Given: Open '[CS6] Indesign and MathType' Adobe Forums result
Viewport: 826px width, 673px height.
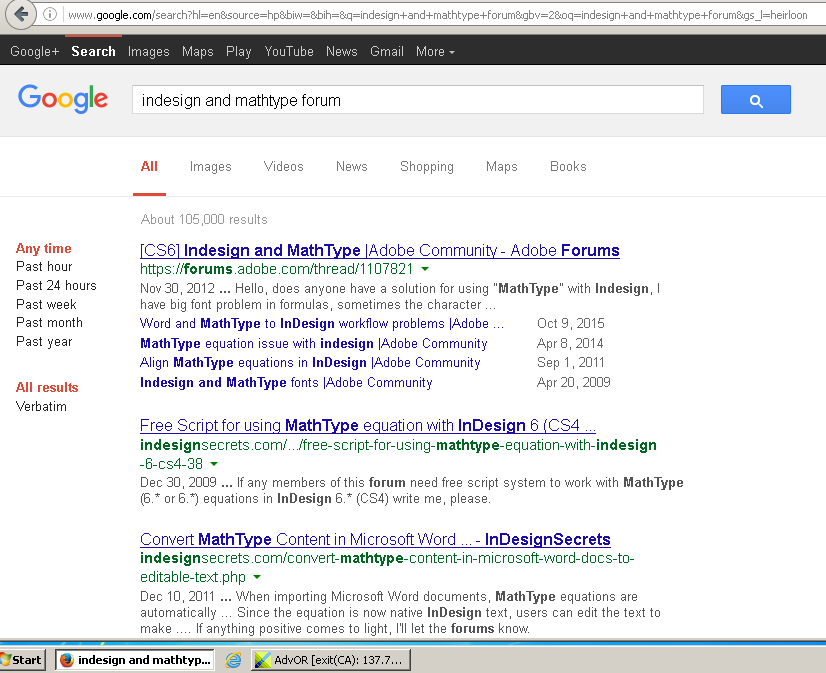Looking at the screenshot, I should pyautogui.click(x=380, y=250).
